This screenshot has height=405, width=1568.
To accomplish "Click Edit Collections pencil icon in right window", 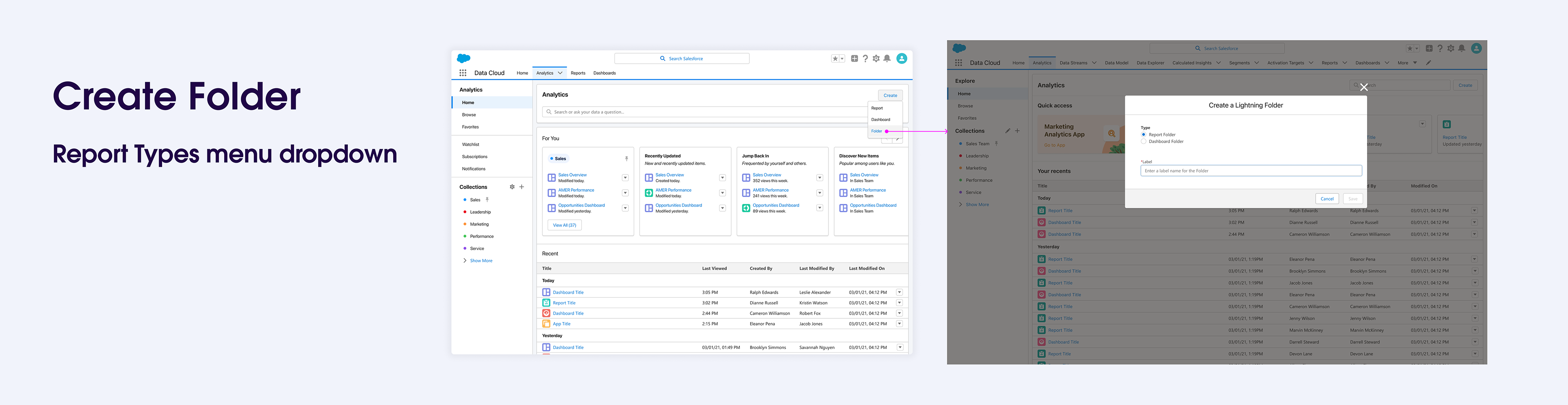I will coord(1007,131).
